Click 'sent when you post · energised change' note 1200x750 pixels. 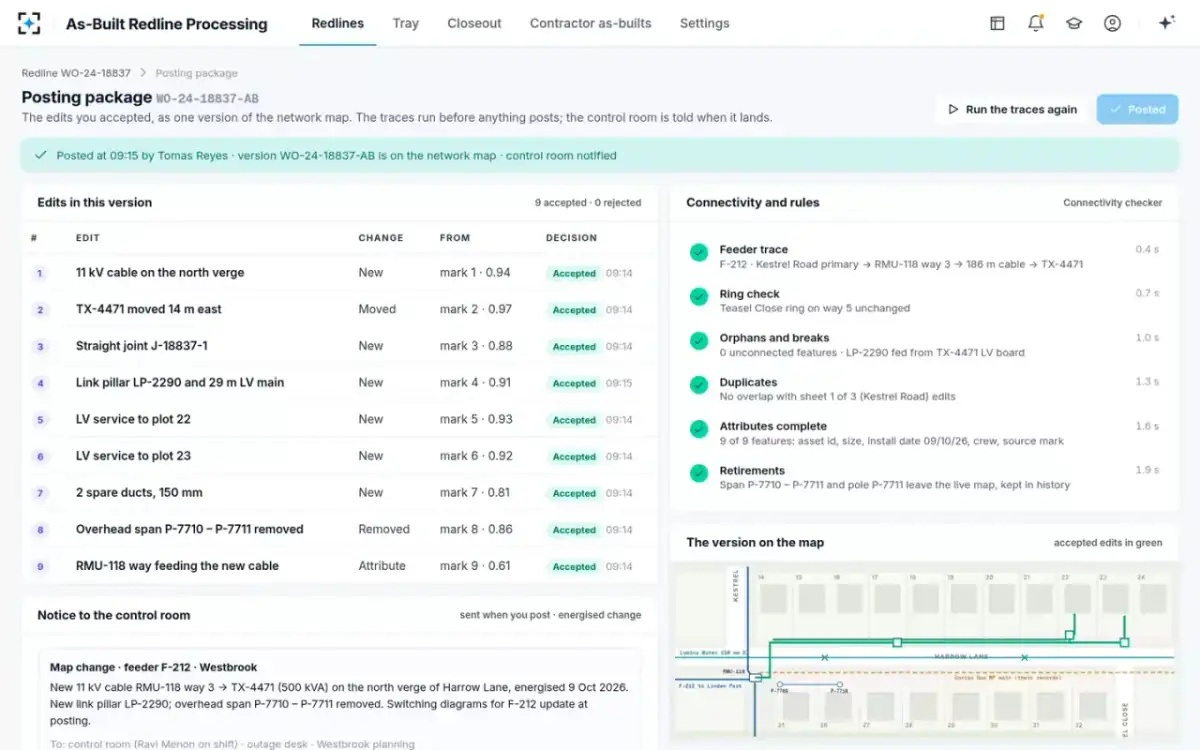coord(551,616)
